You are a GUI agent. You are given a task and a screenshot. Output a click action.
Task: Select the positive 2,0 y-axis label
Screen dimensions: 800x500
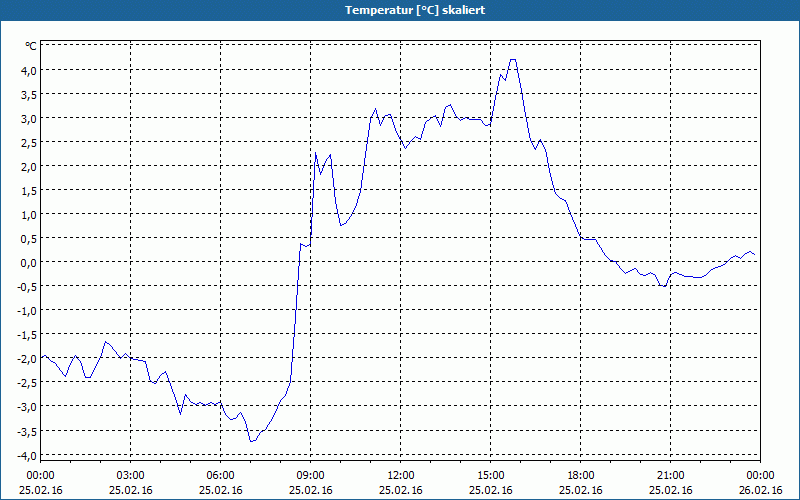point(28,166)
